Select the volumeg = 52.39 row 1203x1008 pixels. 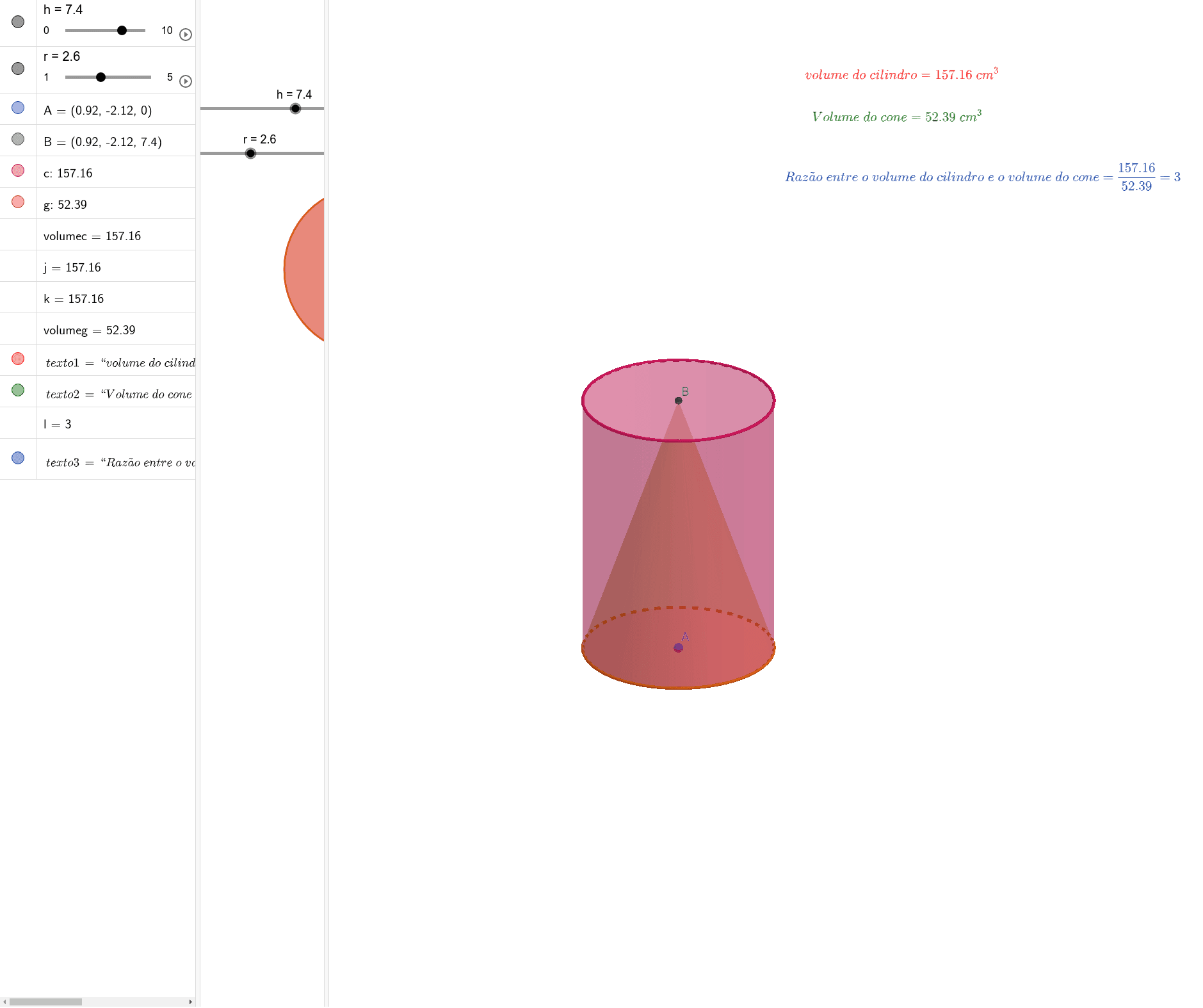(x=90, y=330)
